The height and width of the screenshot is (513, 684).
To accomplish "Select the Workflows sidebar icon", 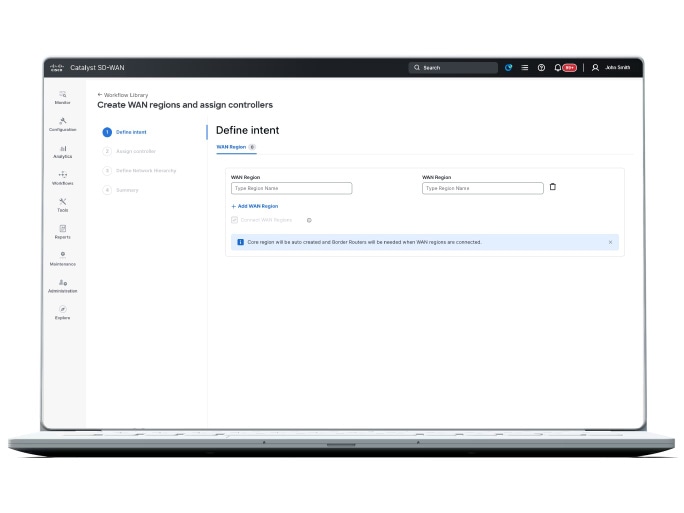I will 63,177.
